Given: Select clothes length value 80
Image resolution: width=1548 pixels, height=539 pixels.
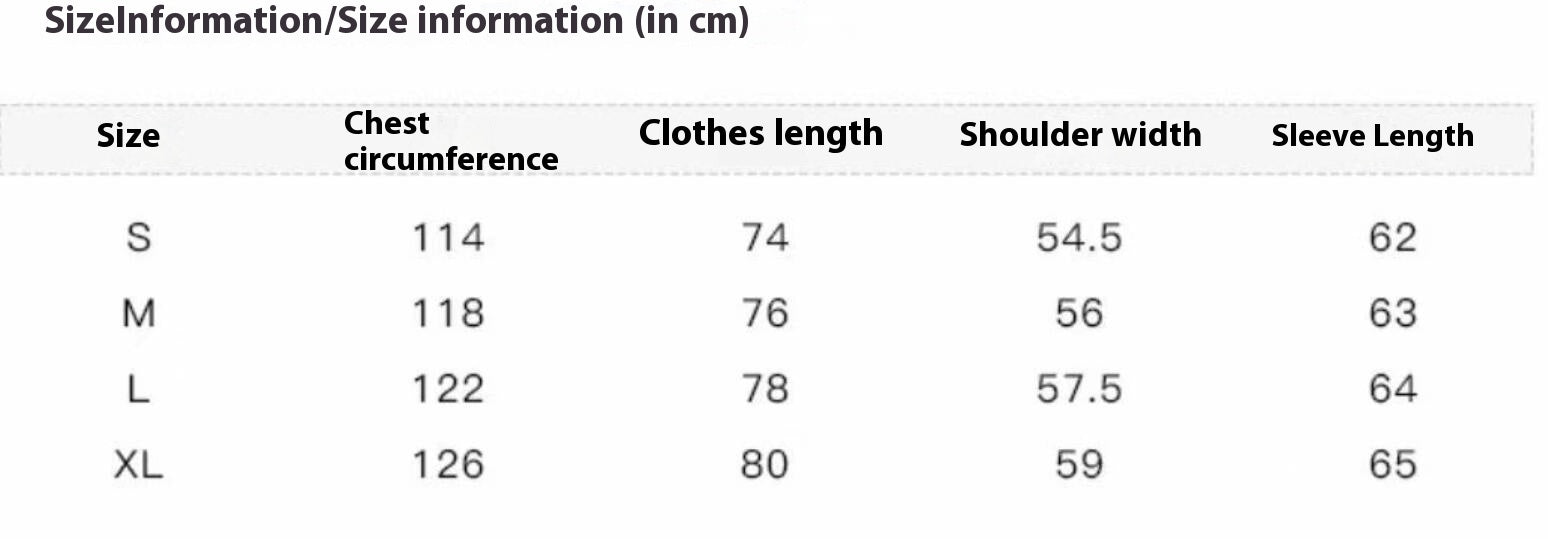Looking at the screenshot, I should [764, 465].
